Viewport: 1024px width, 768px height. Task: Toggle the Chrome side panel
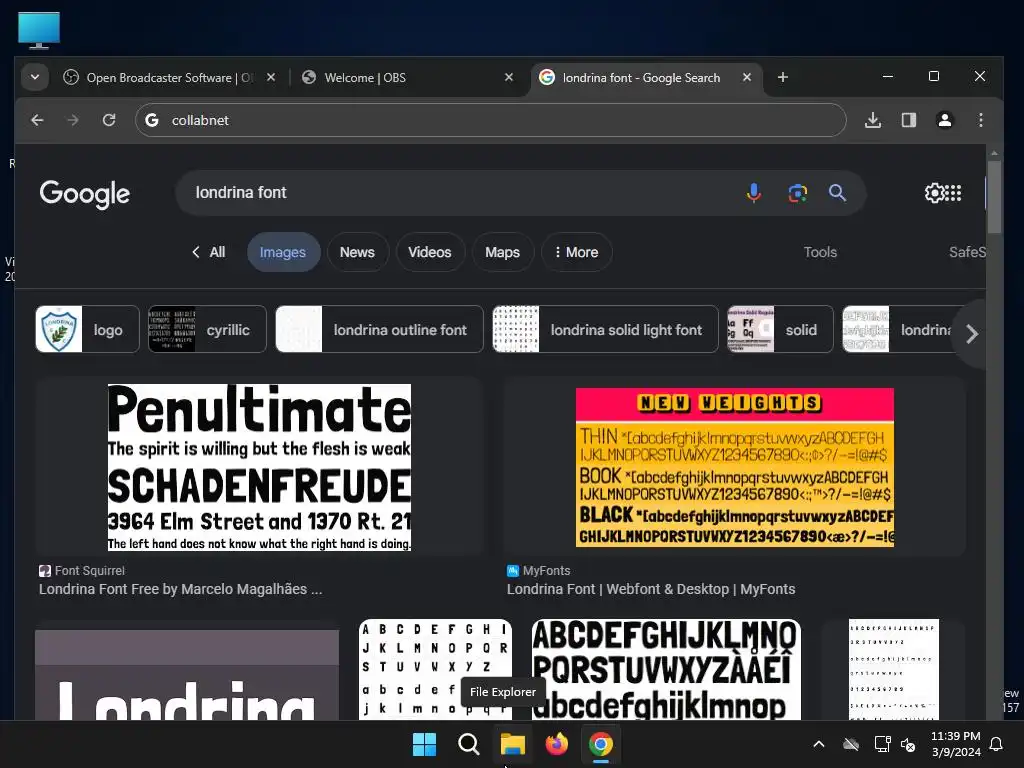[x=908, y=120]
